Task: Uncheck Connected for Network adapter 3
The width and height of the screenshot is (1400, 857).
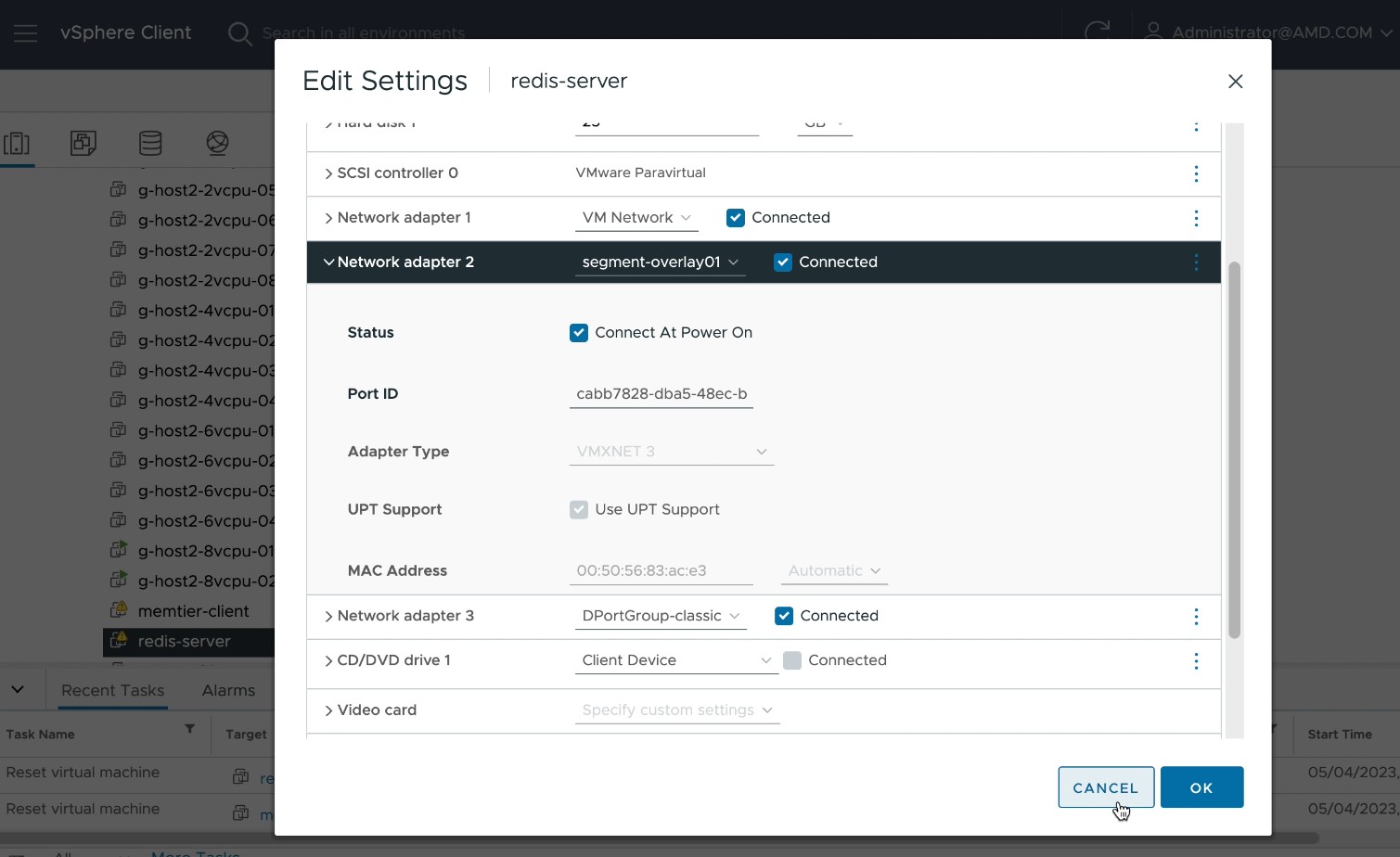Action: [x=784, y=616]
